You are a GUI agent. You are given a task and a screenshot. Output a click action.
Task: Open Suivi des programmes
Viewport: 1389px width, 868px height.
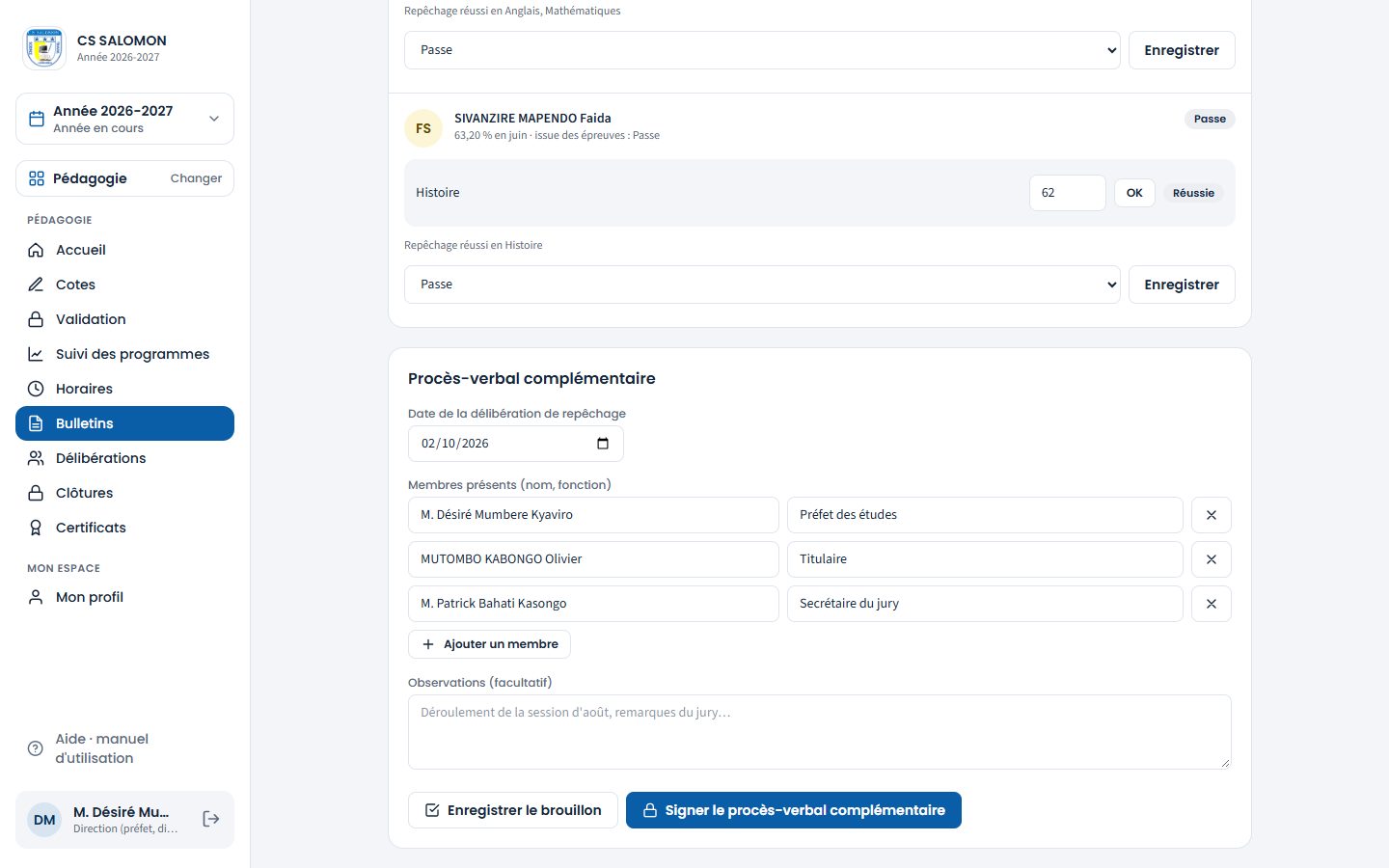[x=124, y=354]
